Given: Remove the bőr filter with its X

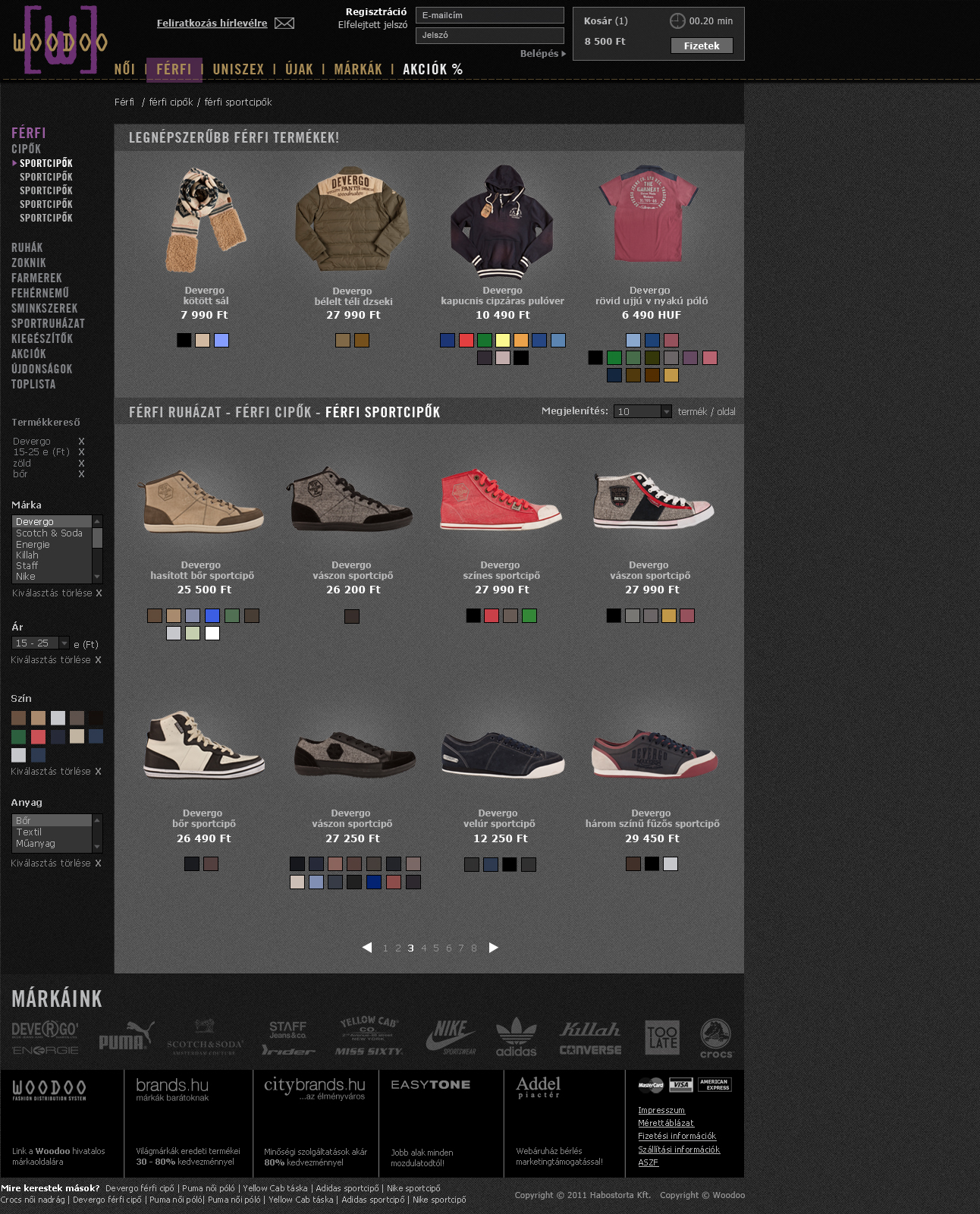Looking at the screenshot, I should (81, 474).
